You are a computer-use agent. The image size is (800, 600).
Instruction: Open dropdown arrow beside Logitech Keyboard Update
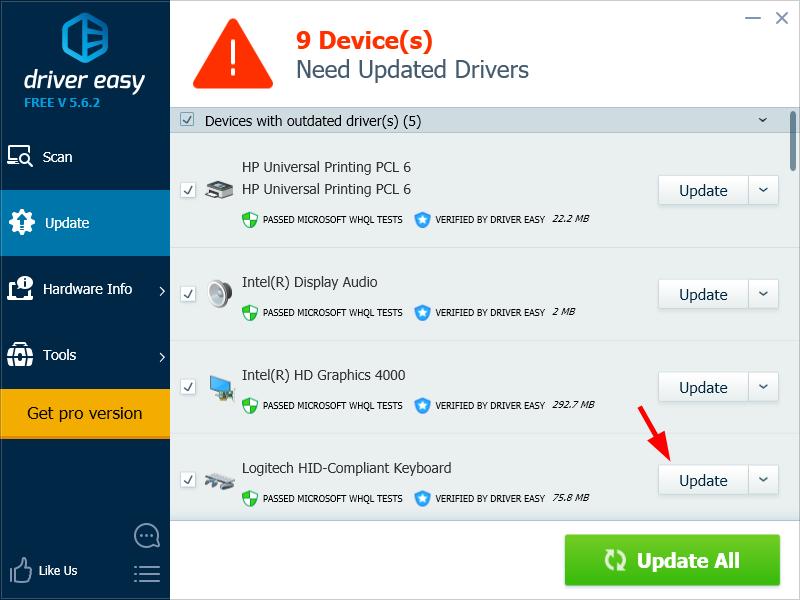pos(763,480)
